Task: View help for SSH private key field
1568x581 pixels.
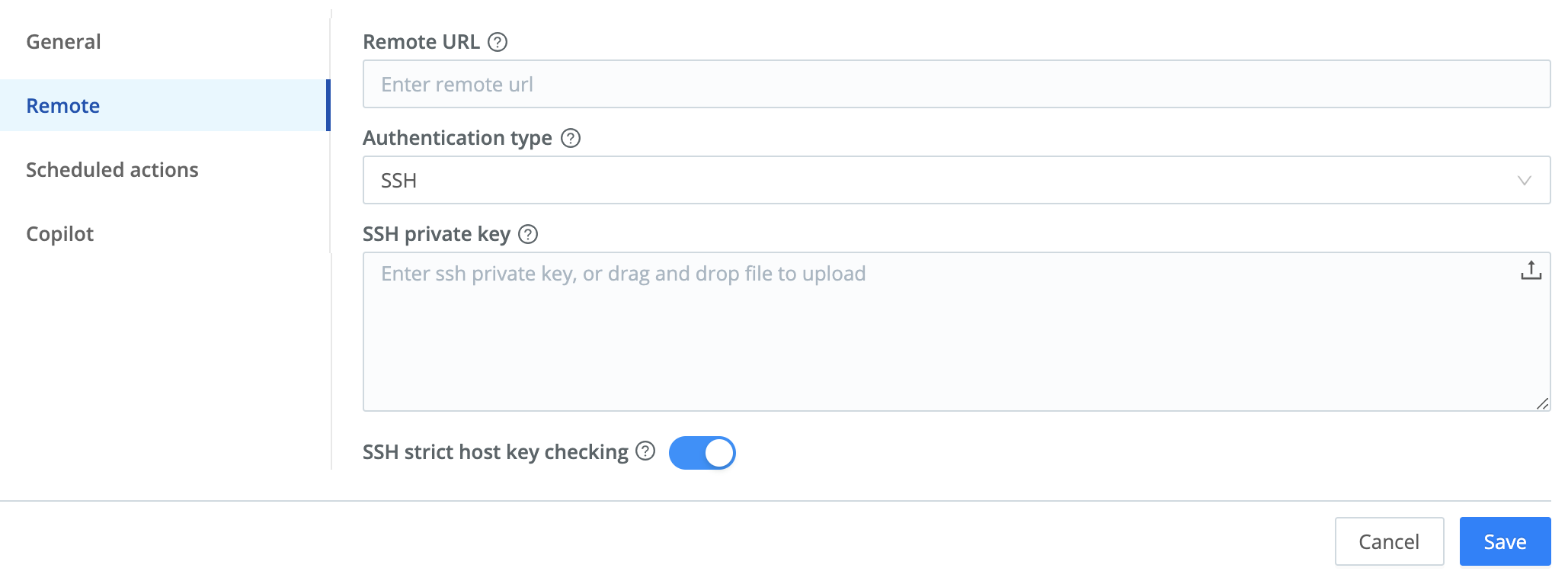Action: coord(529,235)
